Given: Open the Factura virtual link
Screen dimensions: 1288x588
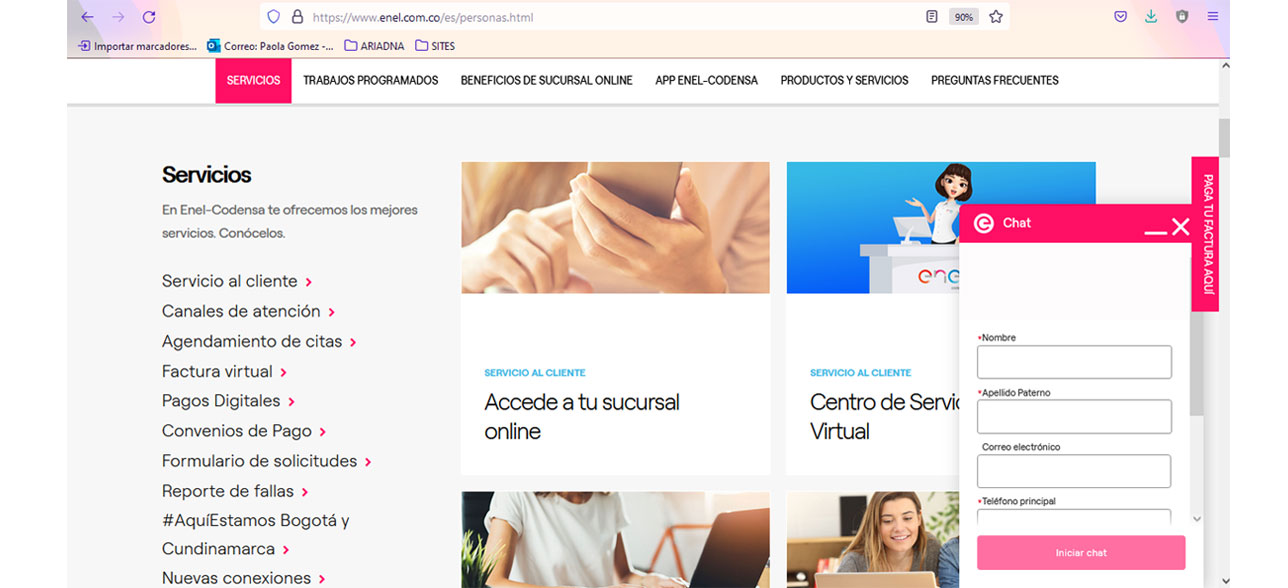Looking at the screenshot, I should tap(224, 371).
